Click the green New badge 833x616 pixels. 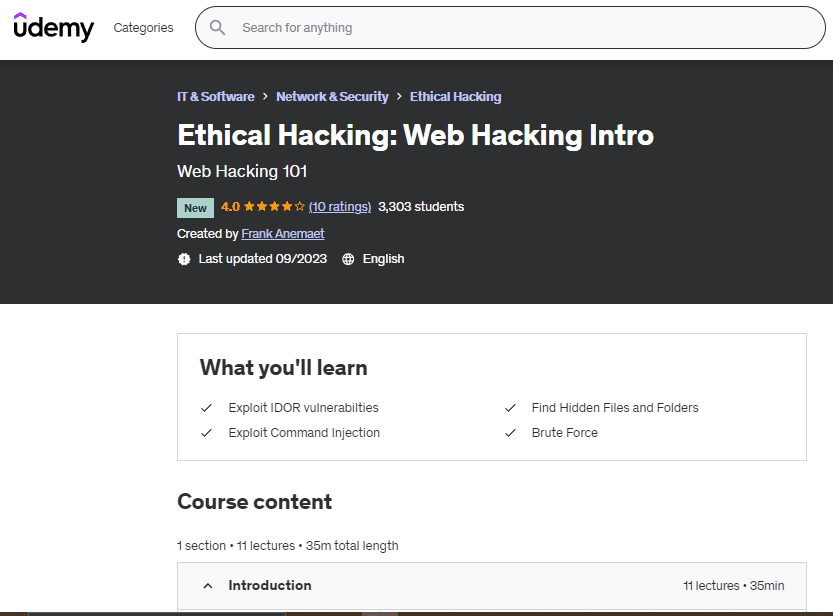(x=195, y=208)
